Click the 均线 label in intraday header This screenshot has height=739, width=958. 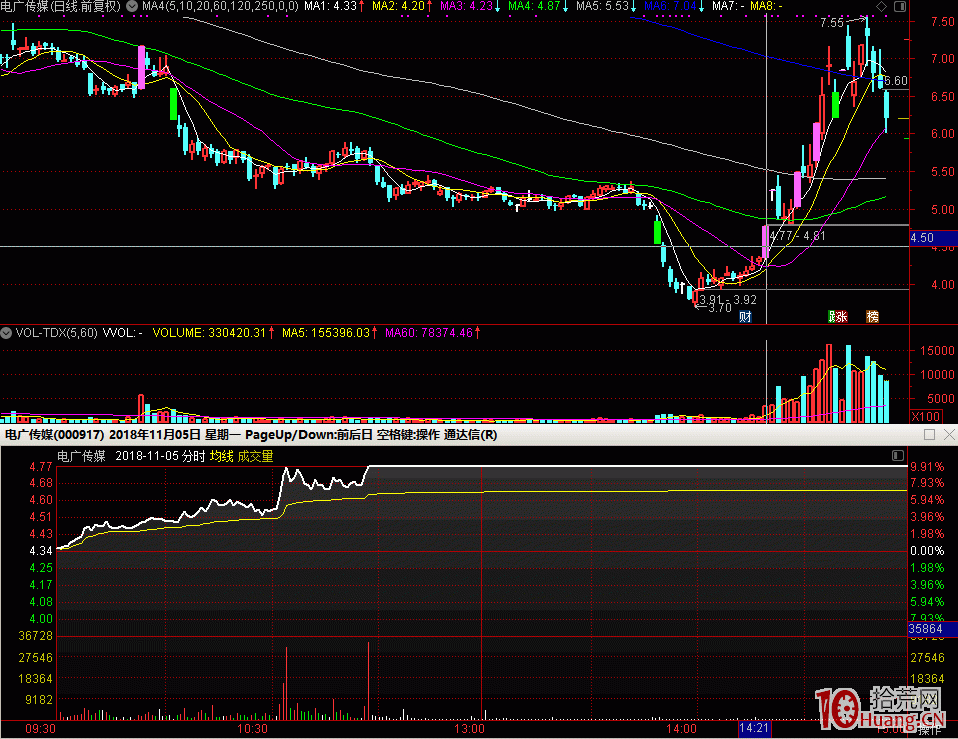222,456
